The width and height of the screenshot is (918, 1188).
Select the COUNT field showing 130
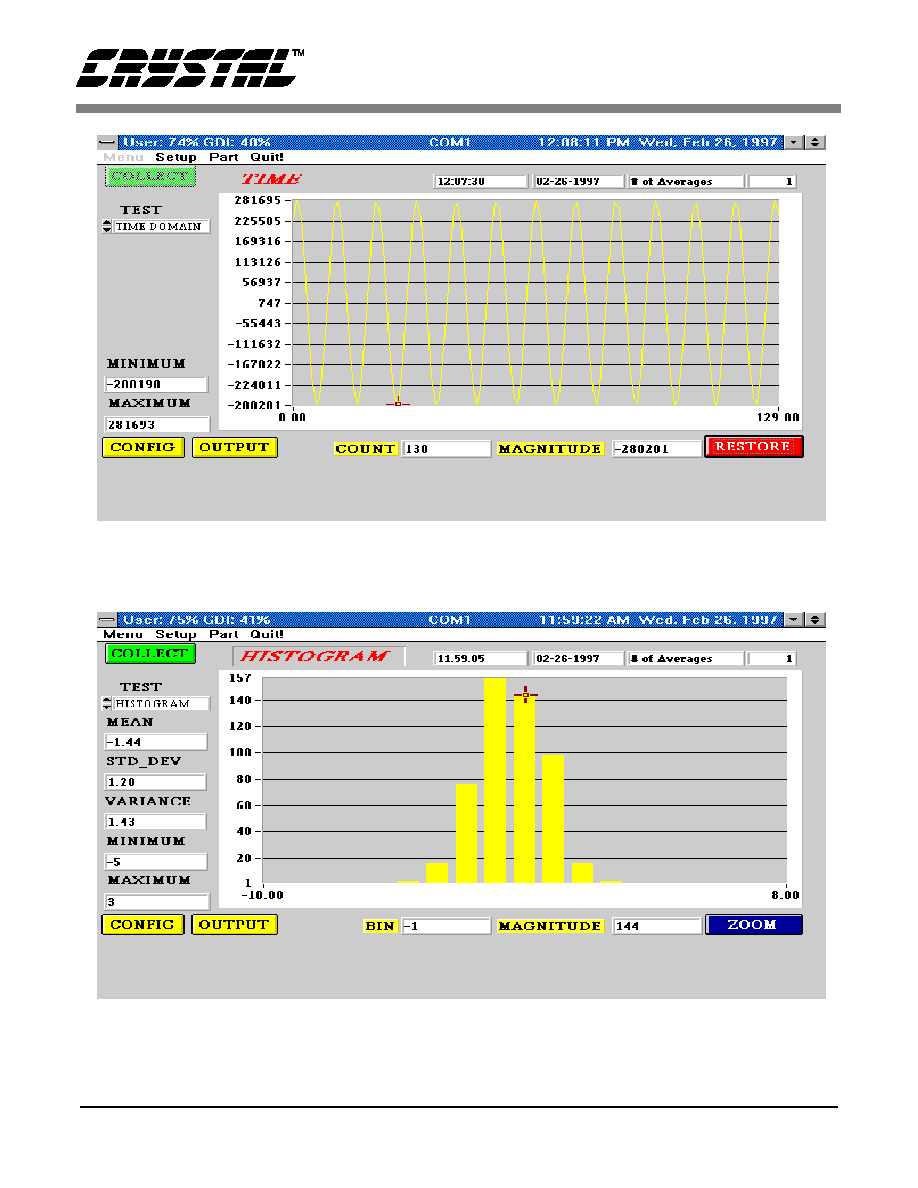(446, 449)
